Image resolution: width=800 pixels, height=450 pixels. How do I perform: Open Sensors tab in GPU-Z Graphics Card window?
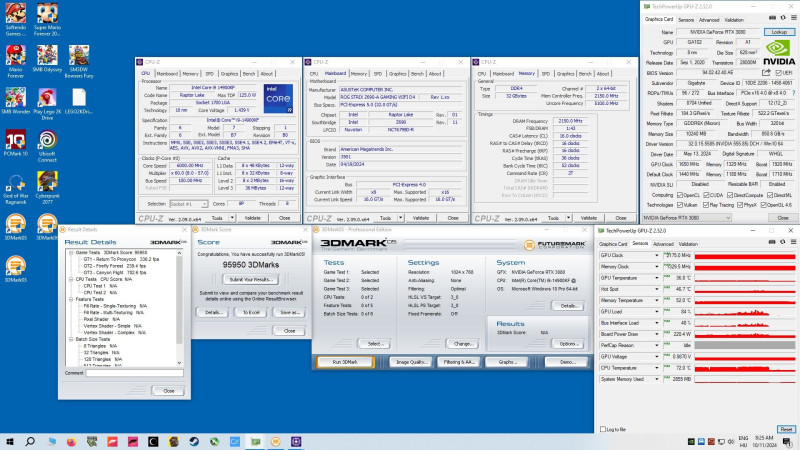(x=686, y=19)
